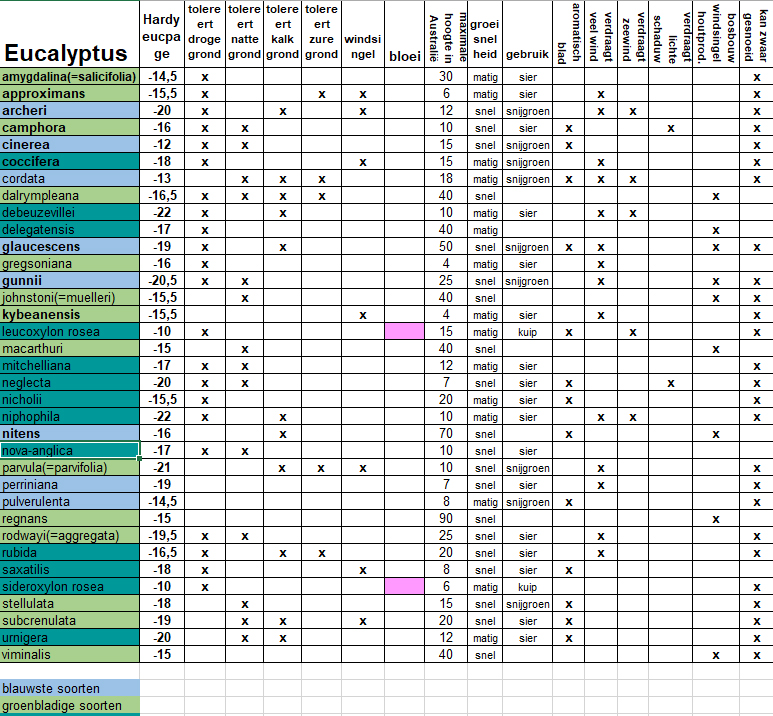Click the 'gebruik' column header
773x716 pixels.
(x=527, y=34)
